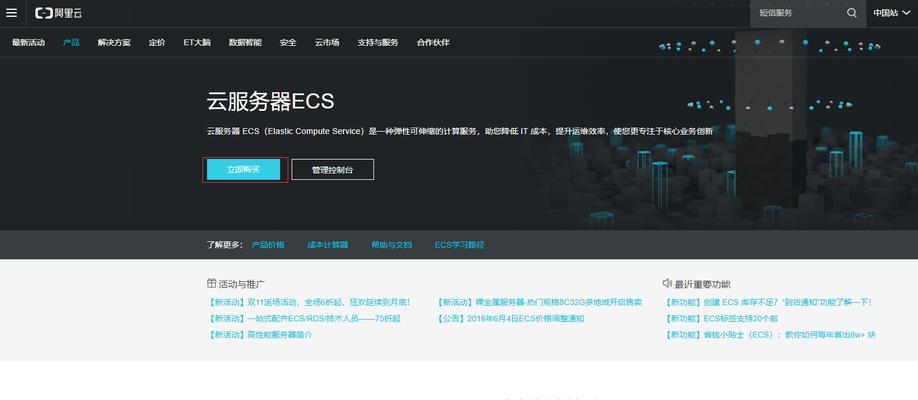This screenshot has width=918, height=400.
Task: Open the 2018年6月4日ECS价格调整通知 announcement
Action: pyautogui.click(x=511, y=319)
